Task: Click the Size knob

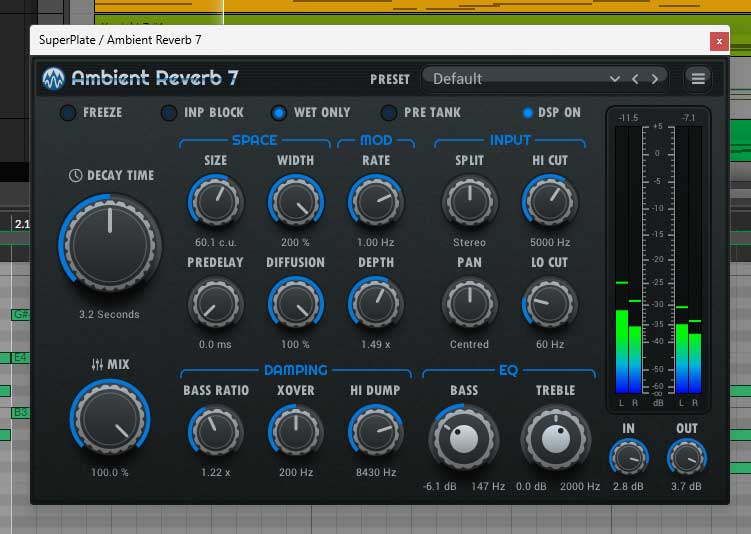Action: pyautogui.click(x=216, y=201)
